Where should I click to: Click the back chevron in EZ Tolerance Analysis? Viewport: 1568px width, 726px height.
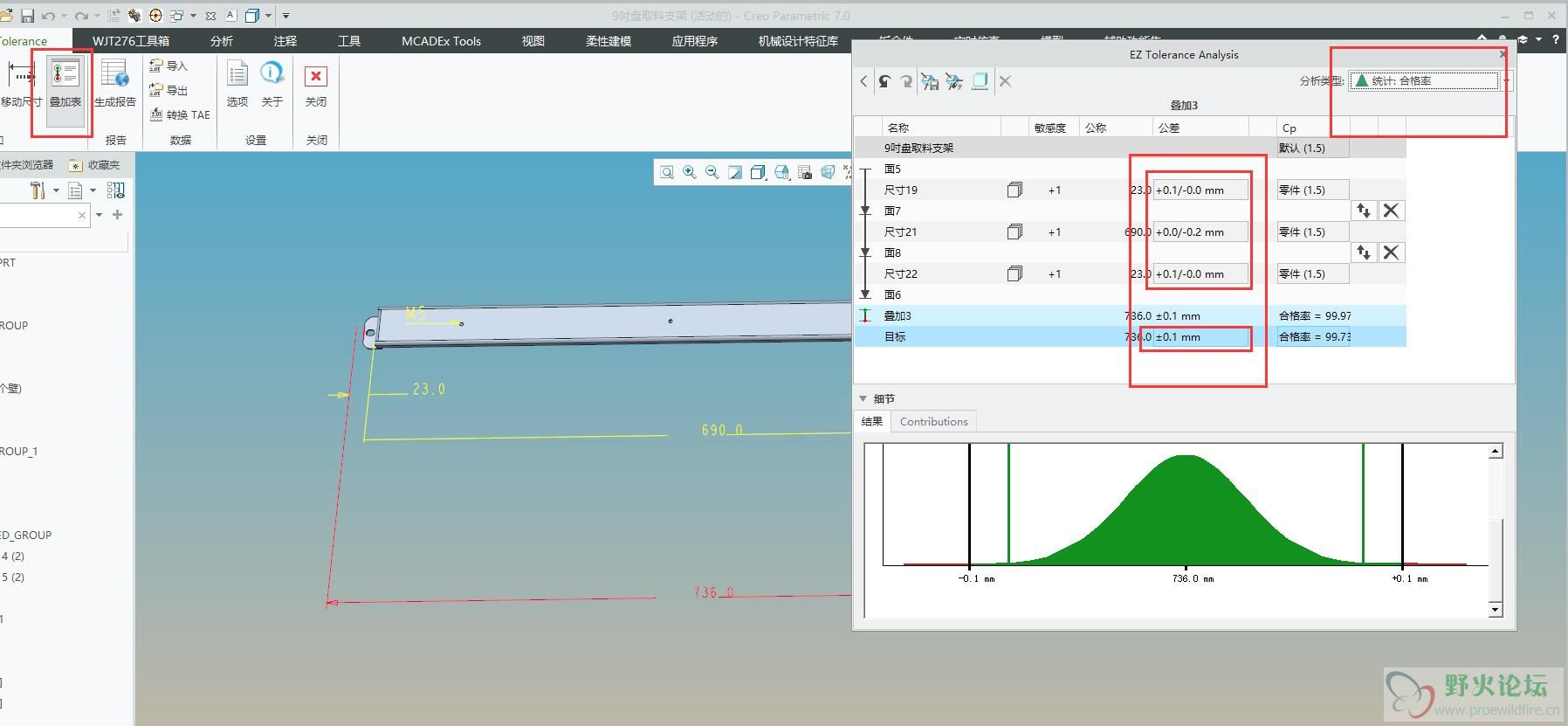pyautogui.click(x=863, y=81)
